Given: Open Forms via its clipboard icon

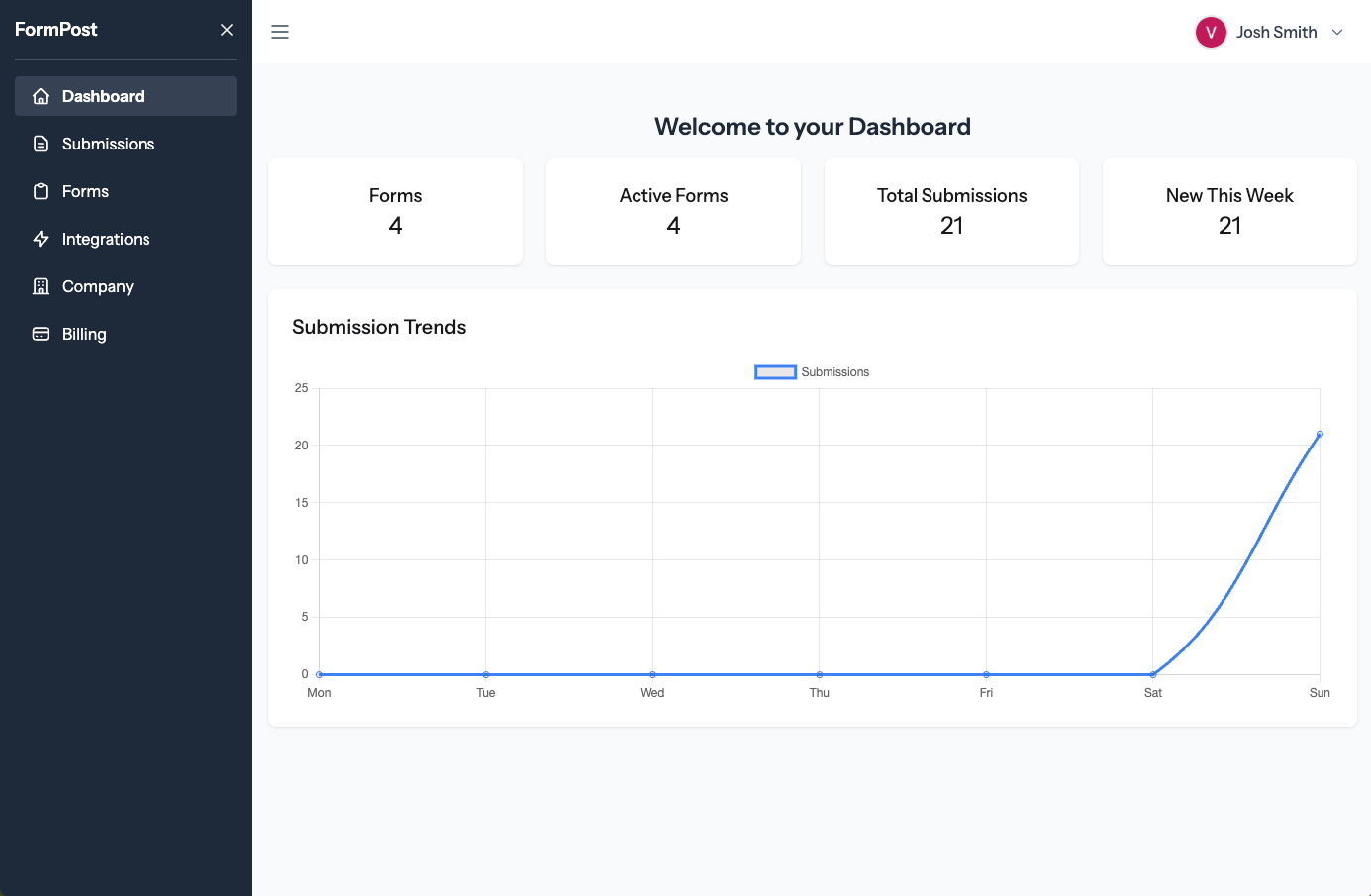Looking at the screenshot, I should (40, 190).
